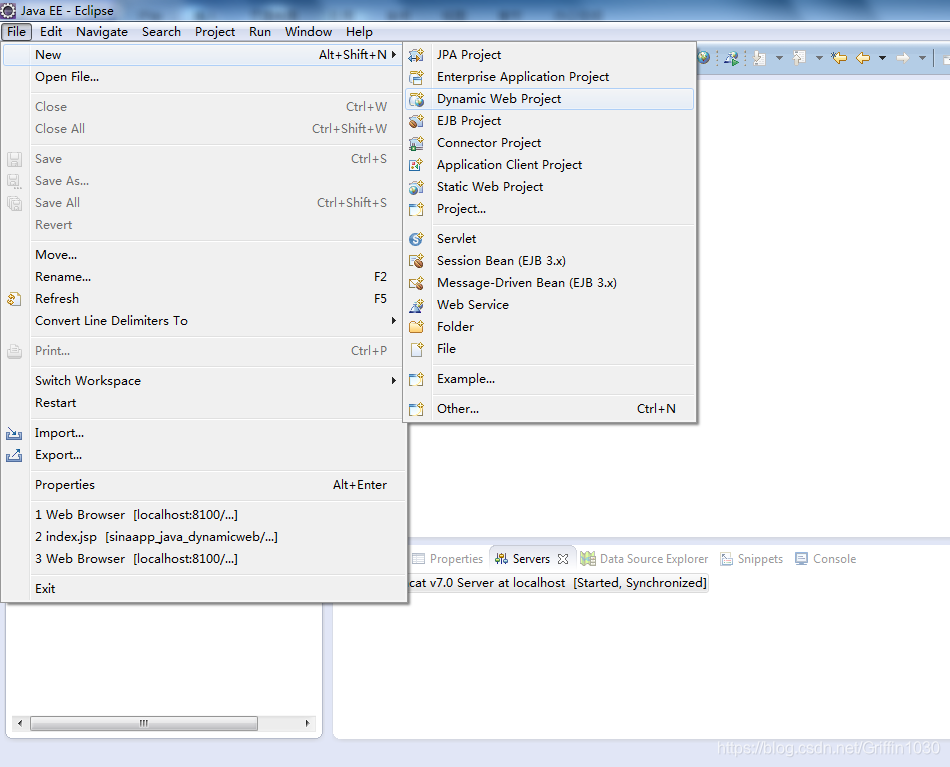Screen dimensions: 950x767
Task: Click the Web Service icon
Action: point(416,305)
